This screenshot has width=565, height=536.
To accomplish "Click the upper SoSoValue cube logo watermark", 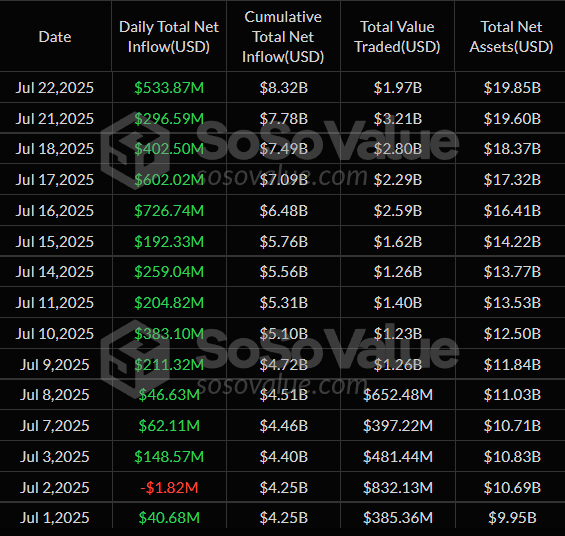I will coord(135,150).
